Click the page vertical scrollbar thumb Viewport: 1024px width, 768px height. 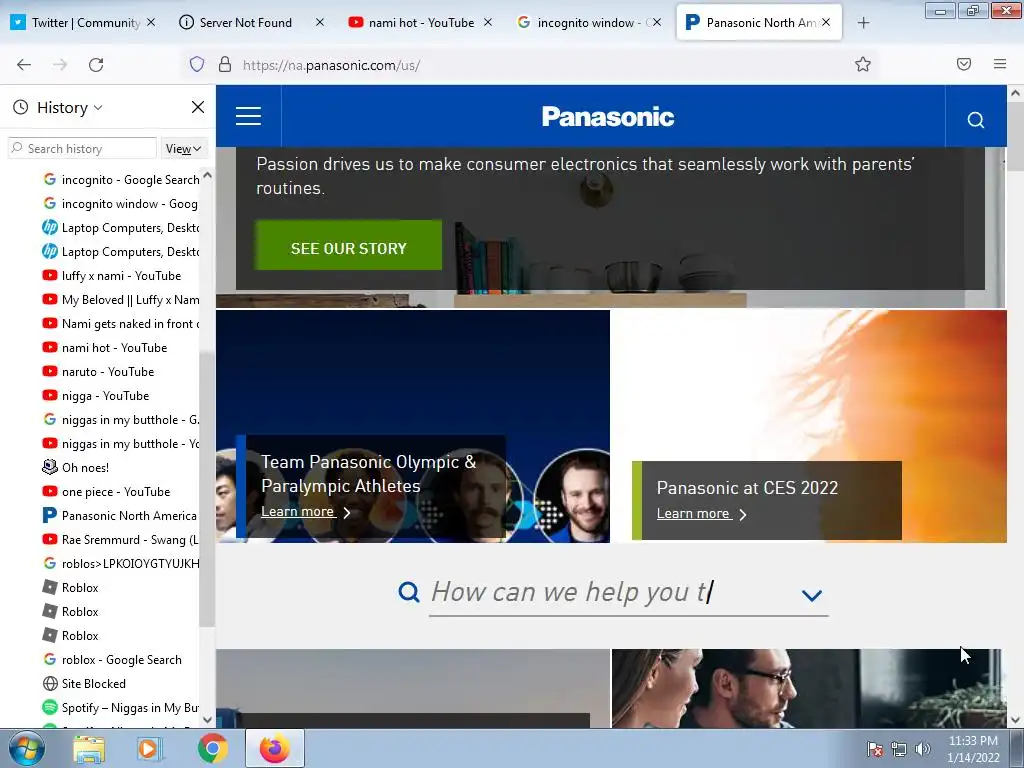click(x=1015, y=136)
